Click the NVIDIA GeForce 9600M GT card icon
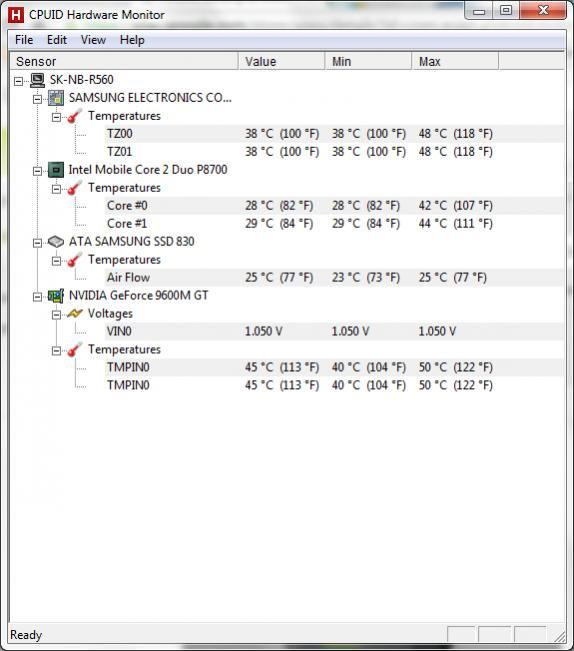Viewport: 574px width, 651px height. tap(56, 296)
